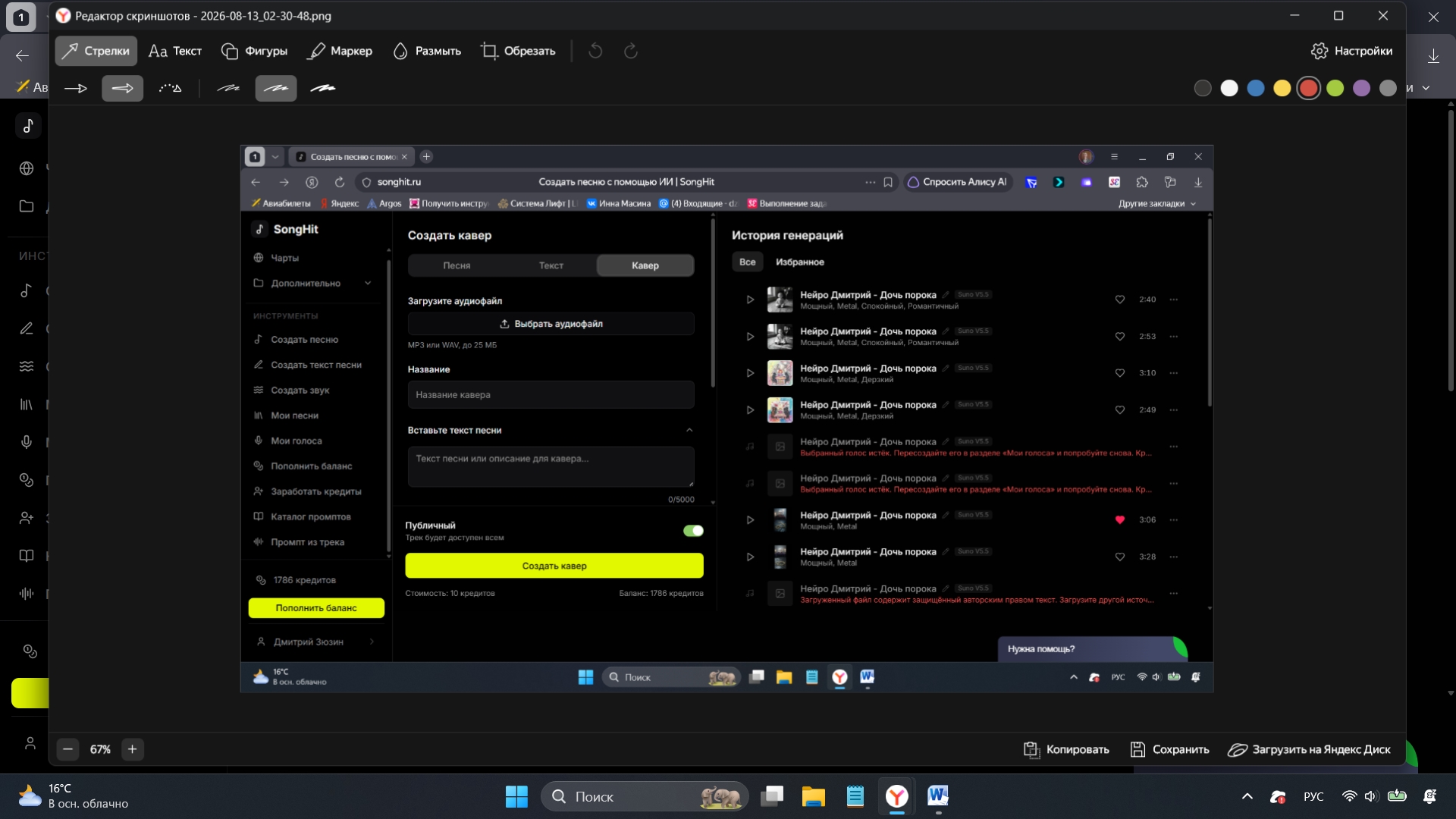This screenshot has width=1456, height=819.
Task: Choose the green color swatch
Action: 1335,88
